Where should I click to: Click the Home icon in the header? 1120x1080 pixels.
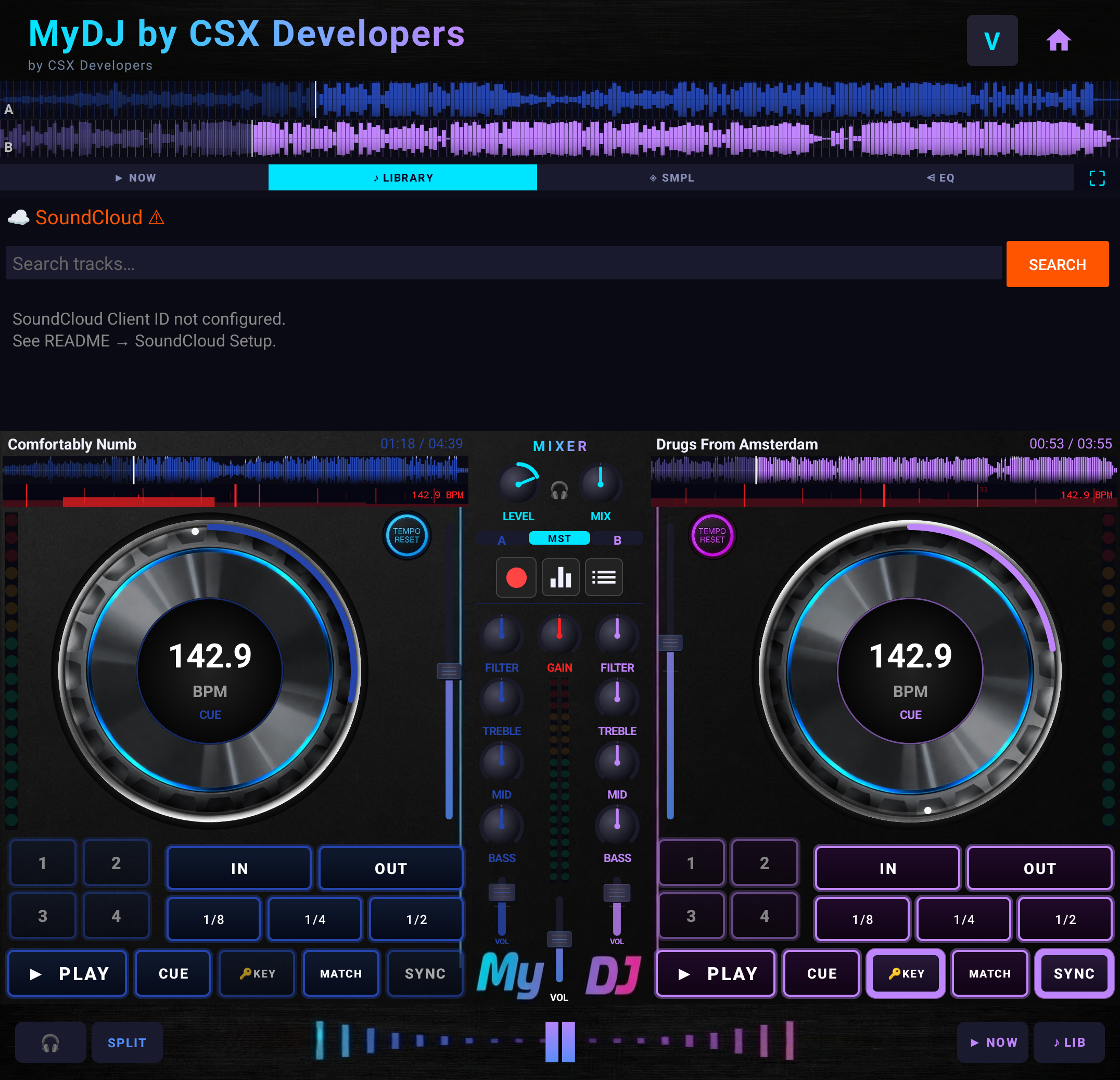[1058, 40]
